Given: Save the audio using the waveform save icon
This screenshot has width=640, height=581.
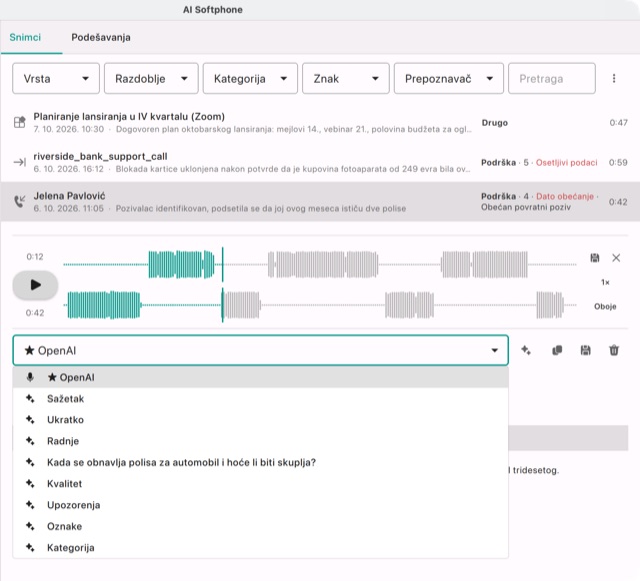Looking at the screenshot, I should 595,258.
